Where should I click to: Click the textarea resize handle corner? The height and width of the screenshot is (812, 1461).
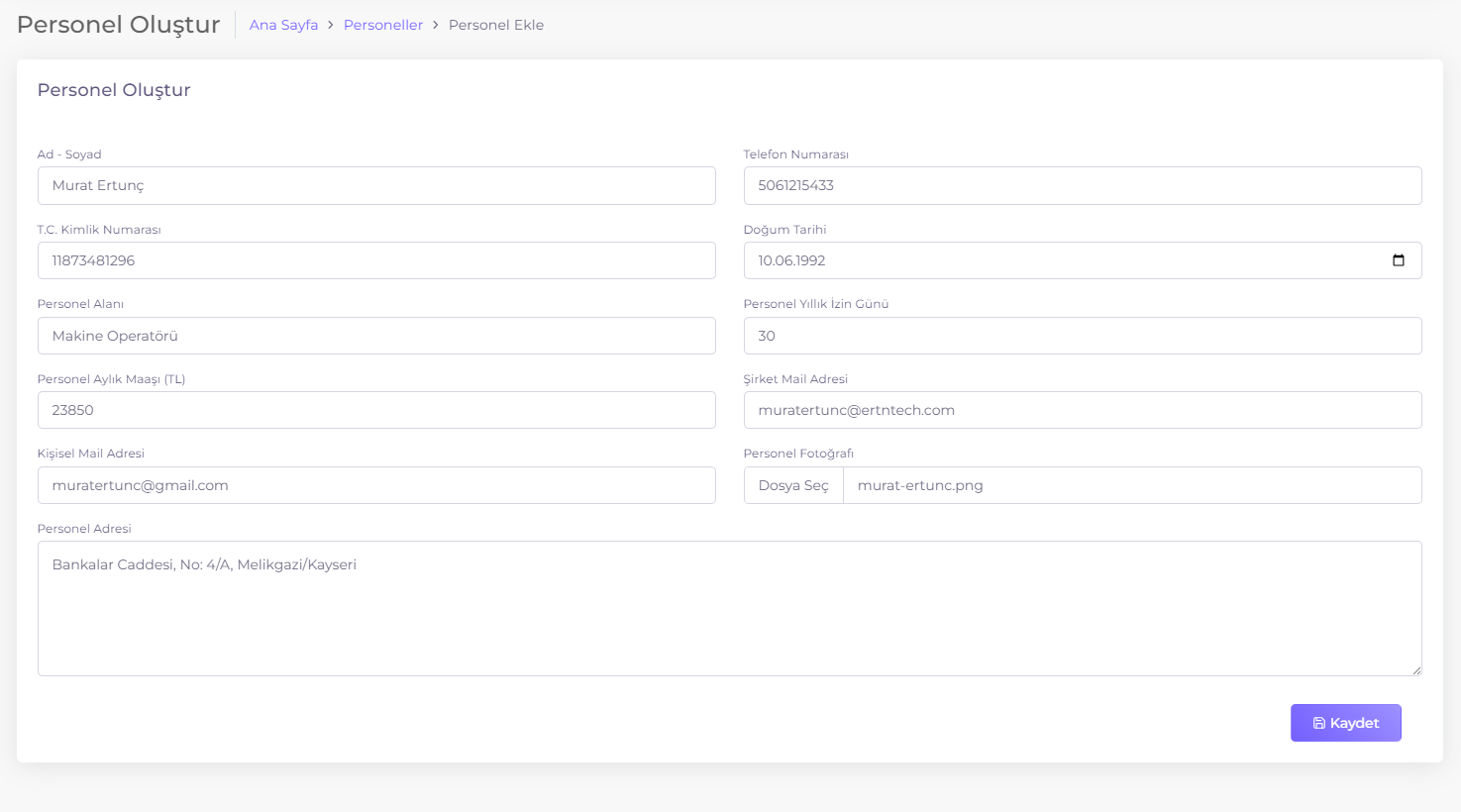click(1416, 670)
